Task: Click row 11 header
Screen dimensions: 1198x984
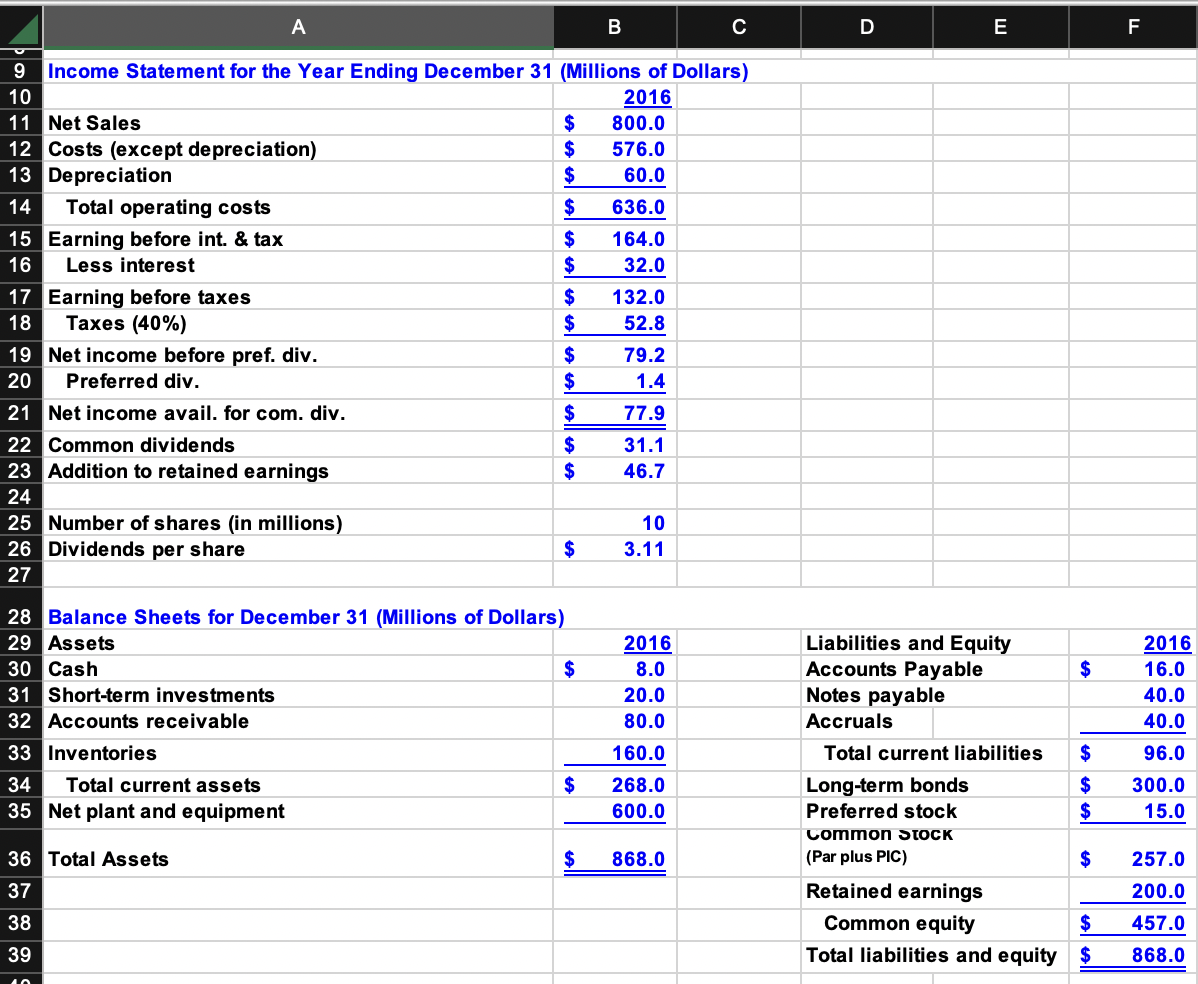Action: [x=22, y=122]
